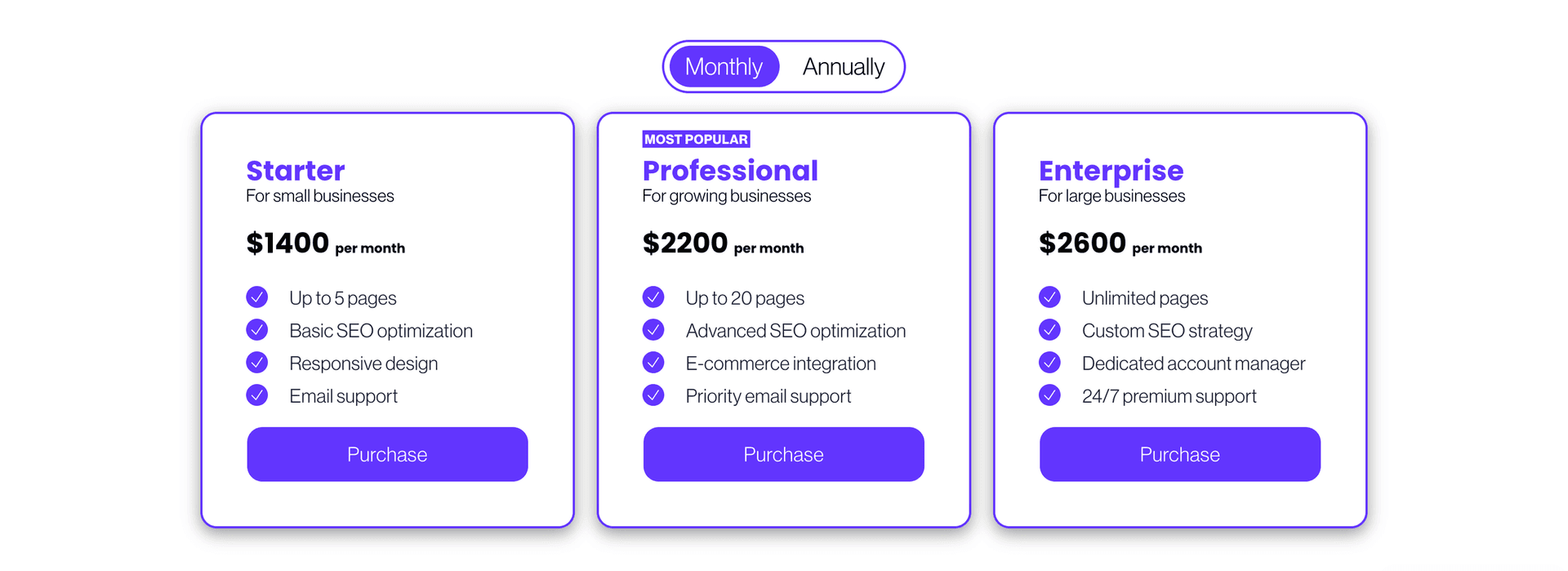
Task: Click the MOST POPULAR badge
Action: coord(696,140)
